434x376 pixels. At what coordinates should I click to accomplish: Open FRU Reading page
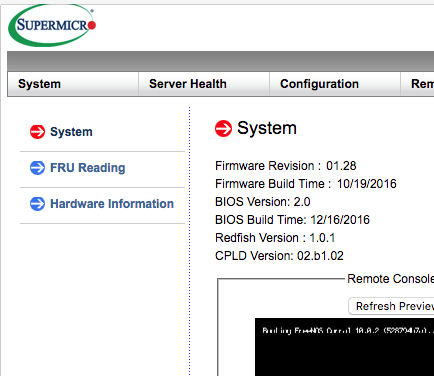(x=88, y=168)
